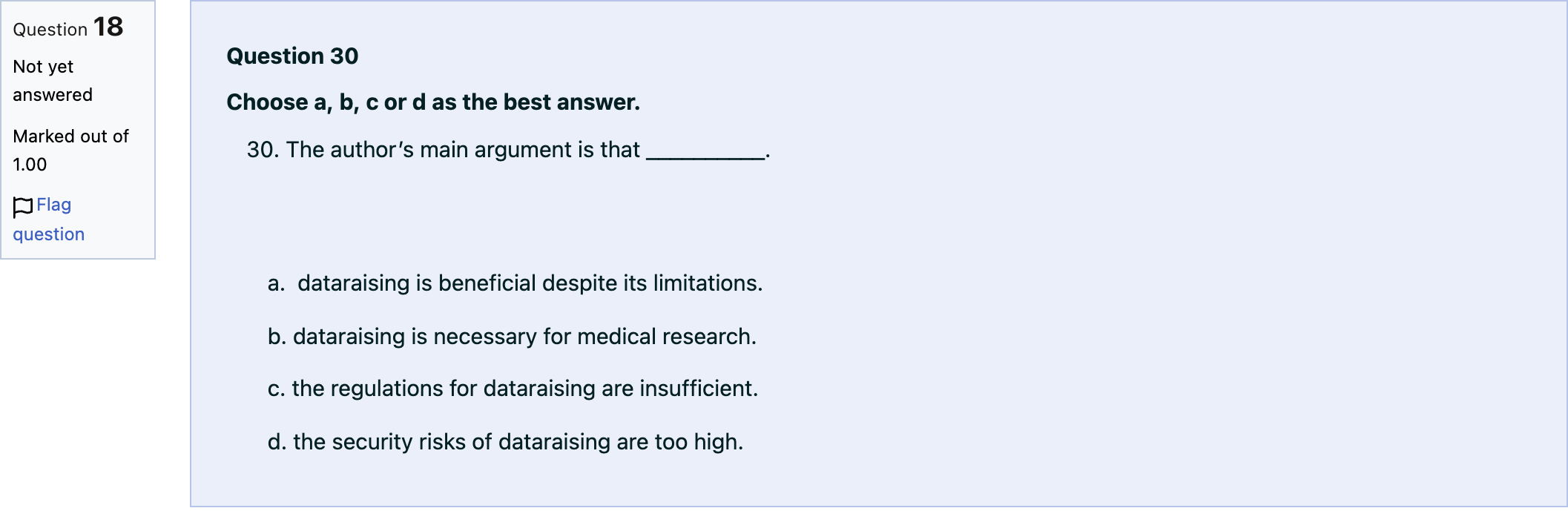Click the option letter 'a.'
The image size is (1568, 531).
point(276,283)
